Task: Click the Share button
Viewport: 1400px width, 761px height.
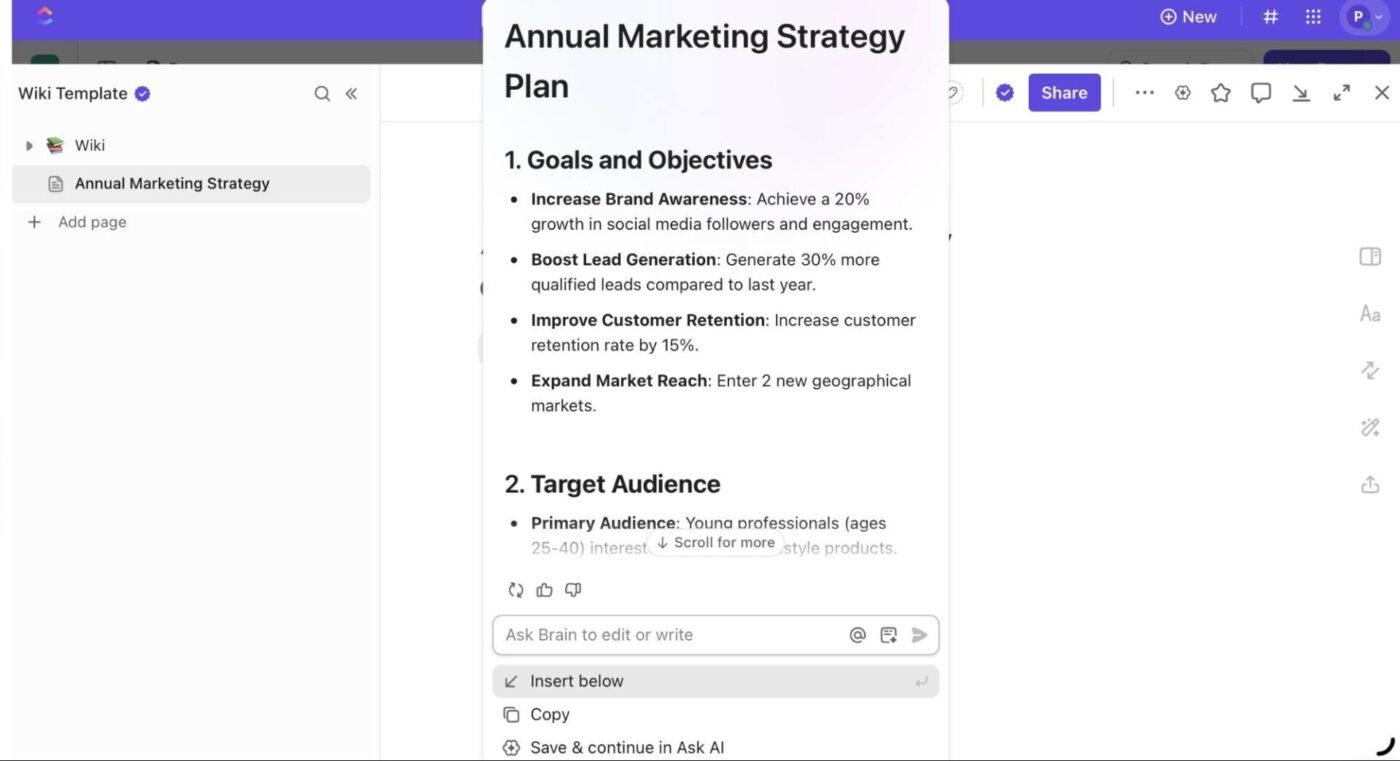Action: (x=1063, y=92)
